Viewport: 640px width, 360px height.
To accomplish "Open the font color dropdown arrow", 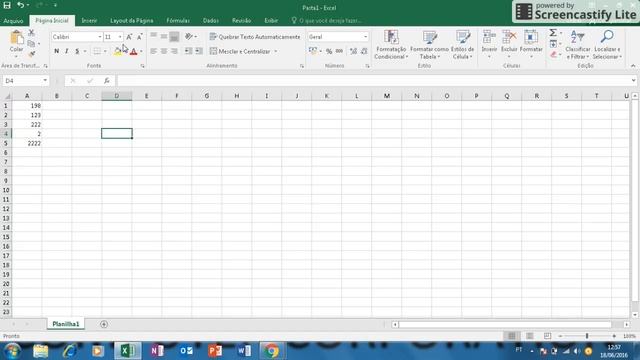I will coord(141,51).
